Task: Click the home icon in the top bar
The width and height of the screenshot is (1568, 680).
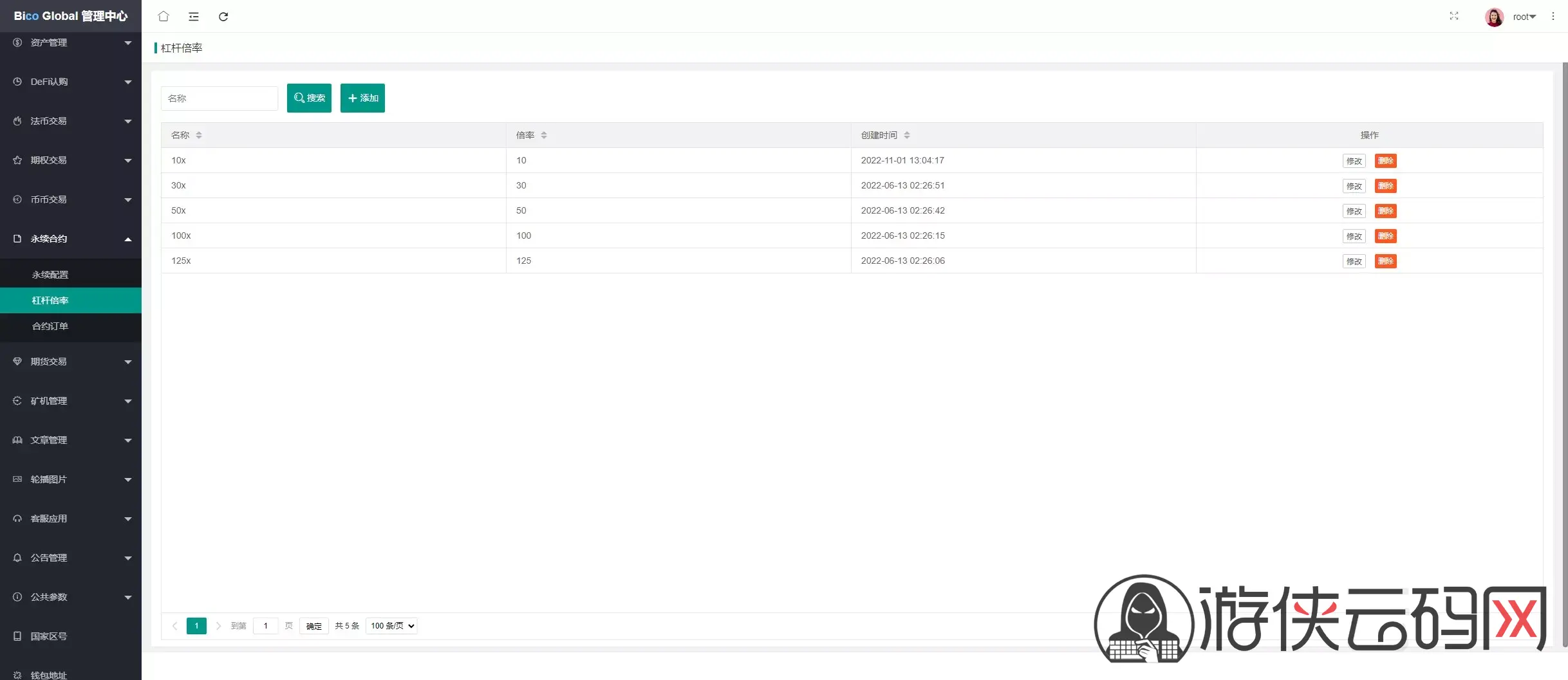Action: pos(163,16)
